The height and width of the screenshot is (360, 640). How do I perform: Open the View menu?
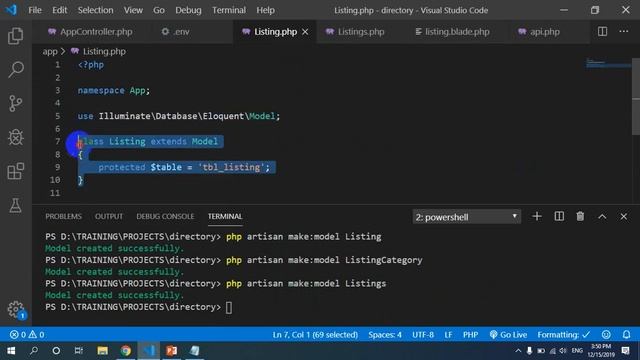tap(133, 10)
